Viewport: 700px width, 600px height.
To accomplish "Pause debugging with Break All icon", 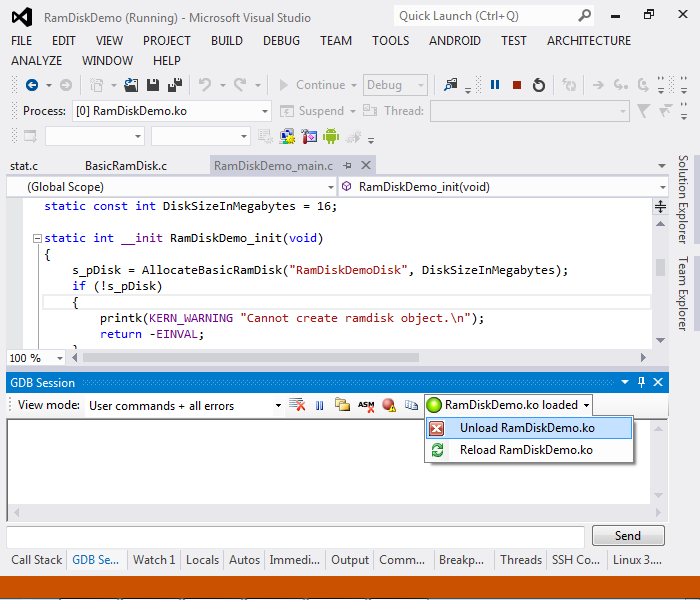I will click(x=495, y=85).
